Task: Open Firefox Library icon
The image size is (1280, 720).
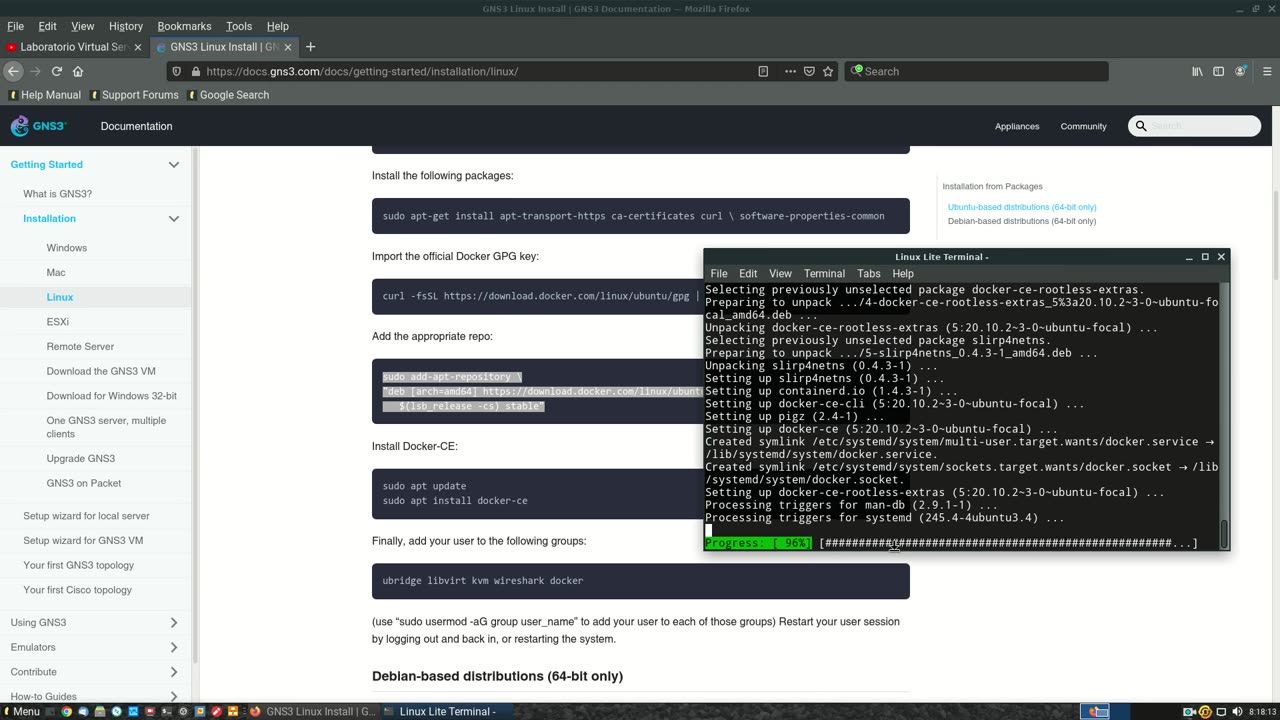Action: click(1197, 71)
